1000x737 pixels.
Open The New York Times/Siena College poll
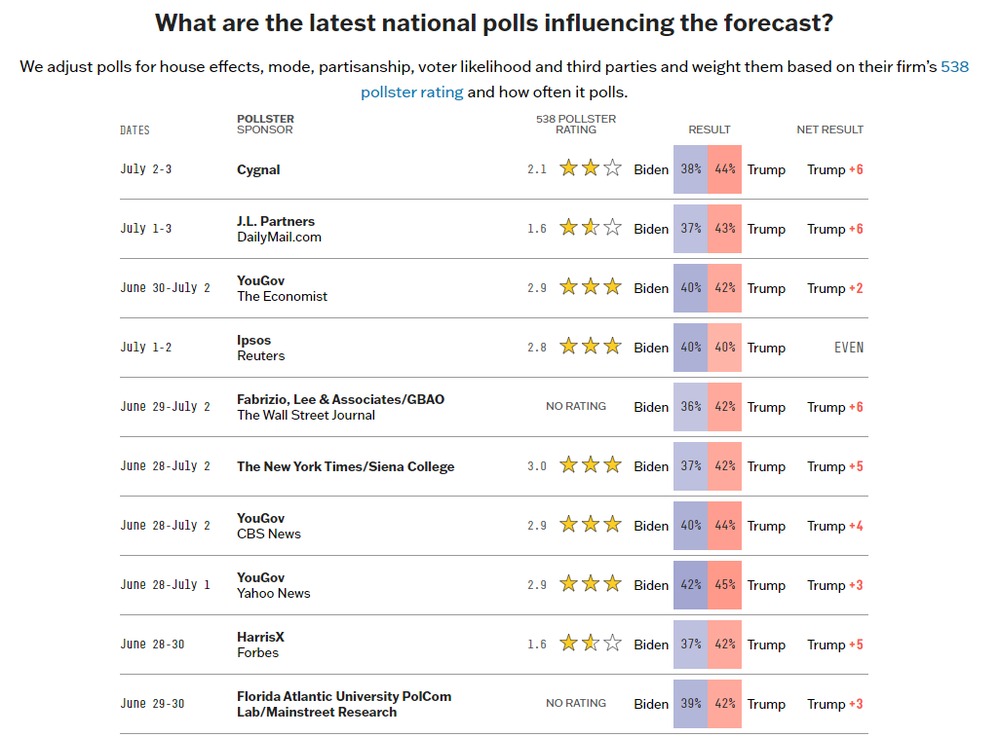[x=346, y=466]
